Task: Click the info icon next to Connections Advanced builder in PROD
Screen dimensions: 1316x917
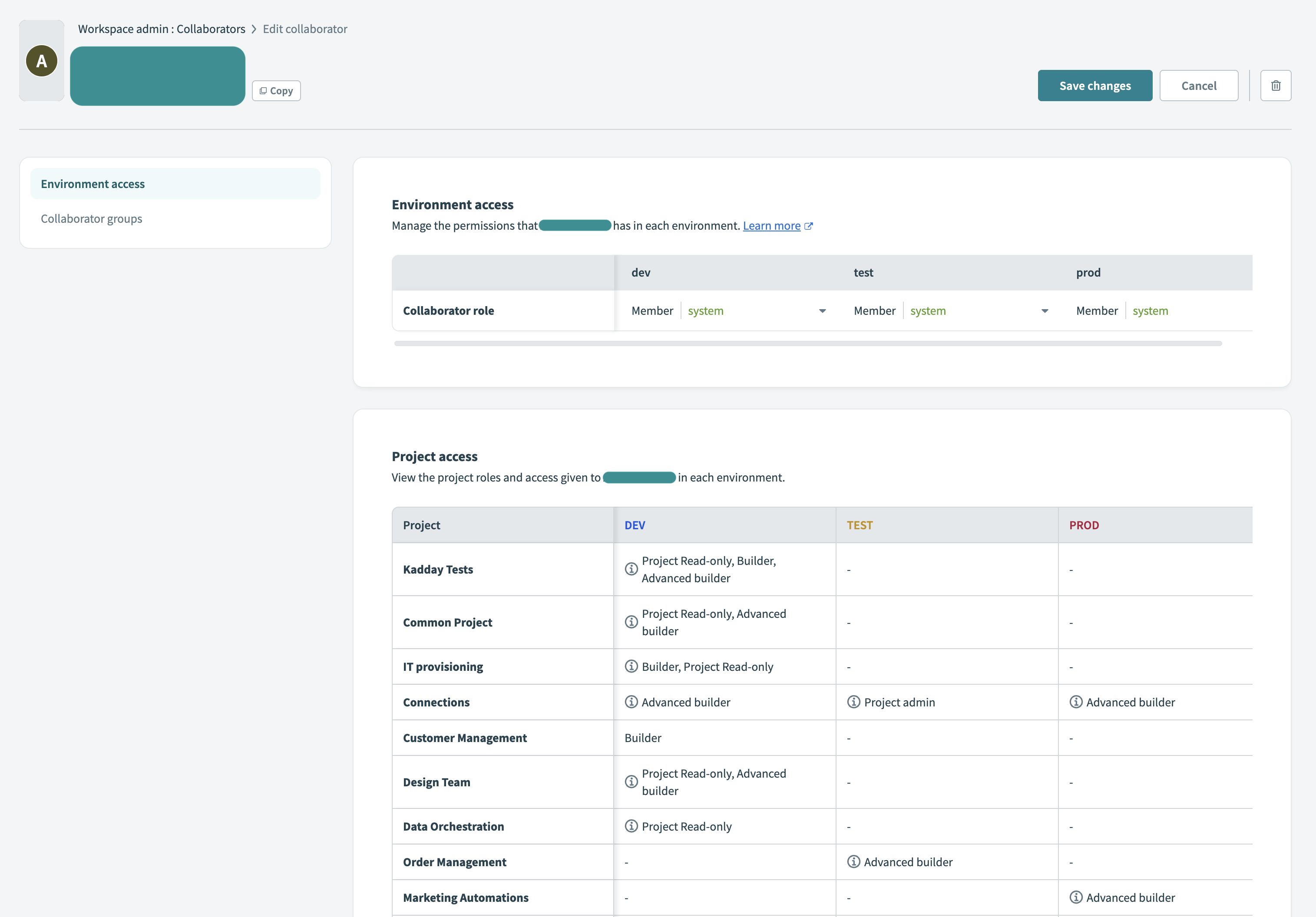Action: (1076, 702)
